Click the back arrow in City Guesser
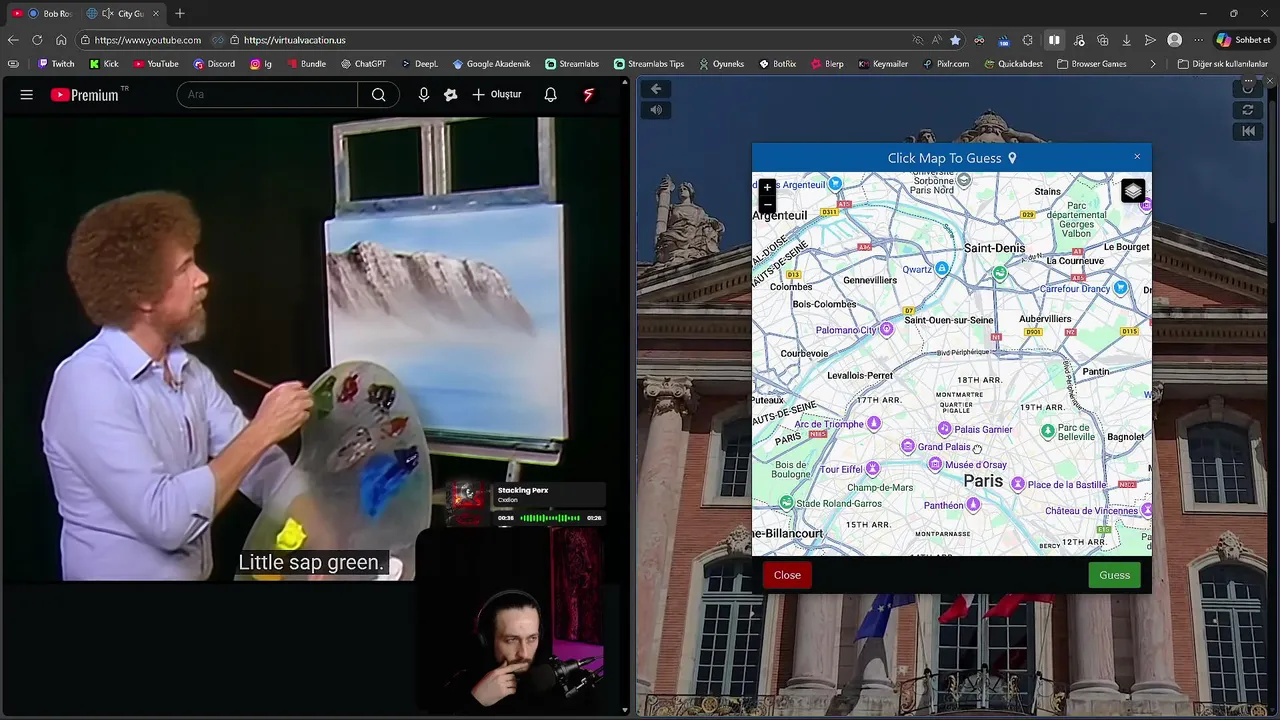1280x720 pixels. tap(656, 89)
